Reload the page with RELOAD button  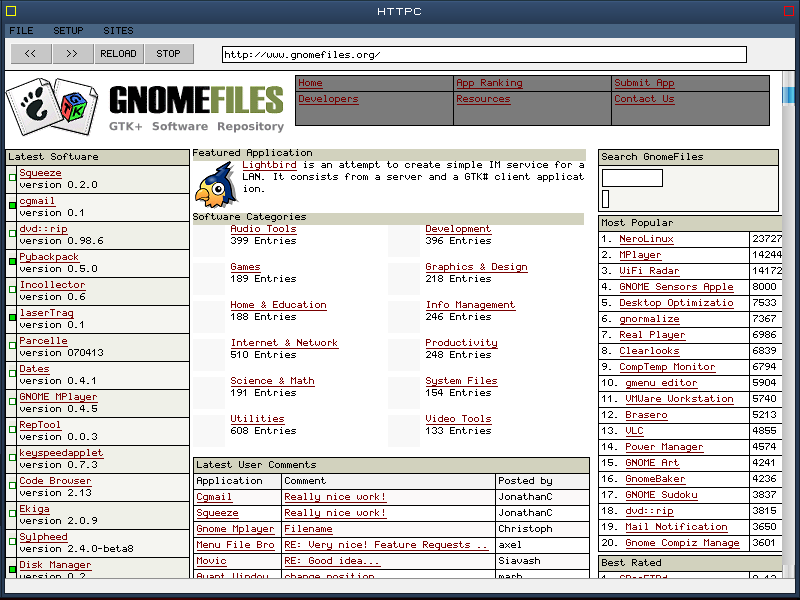click(x=118, y=54)
